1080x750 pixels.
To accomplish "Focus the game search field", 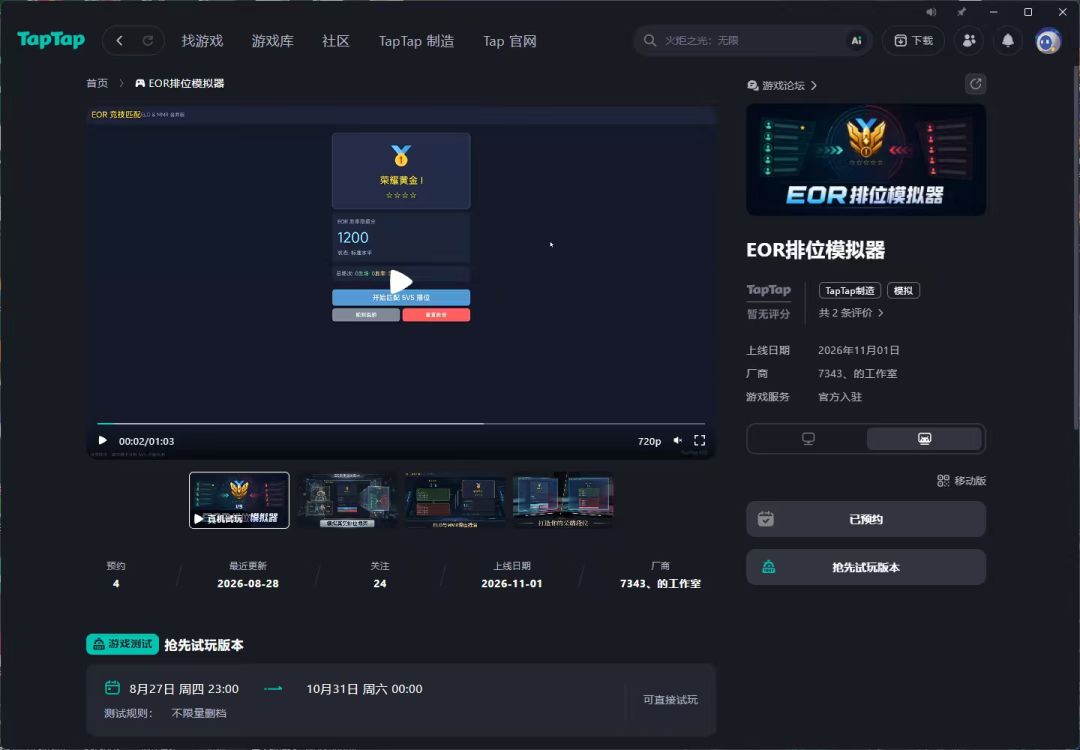I will (x=752, y=41).
